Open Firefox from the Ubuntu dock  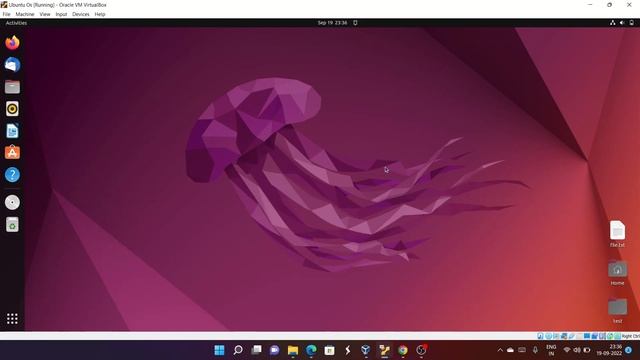pos(12,42)
